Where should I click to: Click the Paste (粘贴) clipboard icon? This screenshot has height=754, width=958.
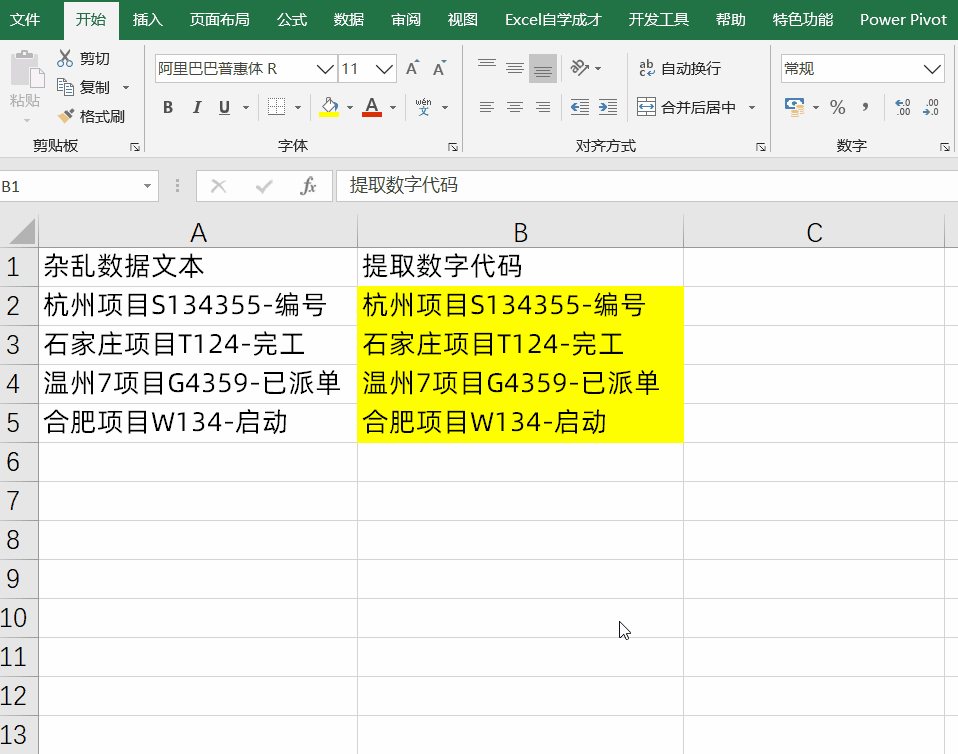coord(26,68)
